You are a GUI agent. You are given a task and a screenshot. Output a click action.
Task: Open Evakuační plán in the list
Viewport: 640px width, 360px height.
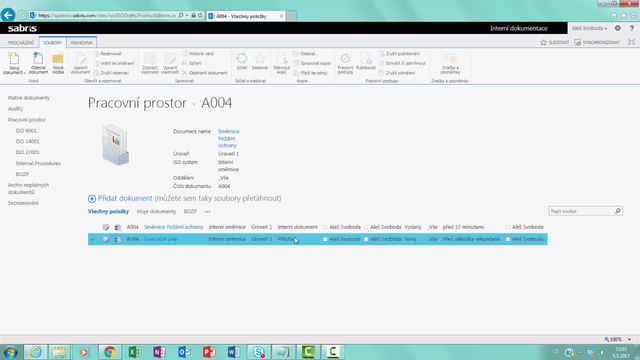[x=161, y=239]
